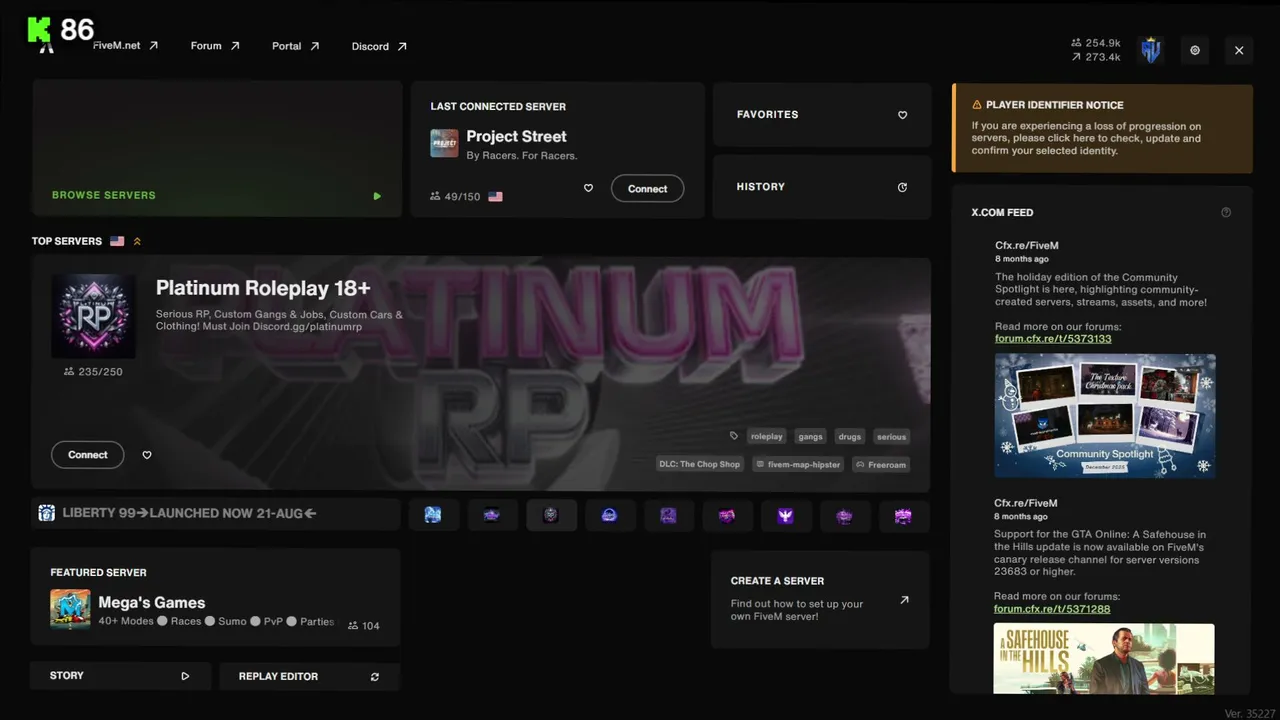1280x720 pixels.
Task: Select the seventh top-server icon after Liberty 99
Action: pos(786,515)
